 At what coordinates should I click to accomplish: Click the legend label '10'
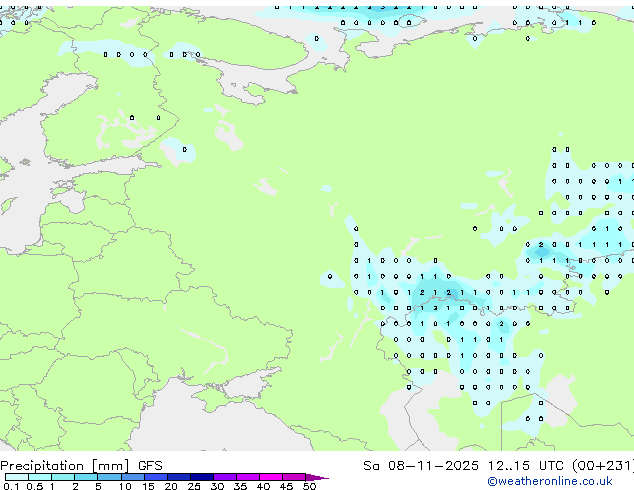pos(125,486)
